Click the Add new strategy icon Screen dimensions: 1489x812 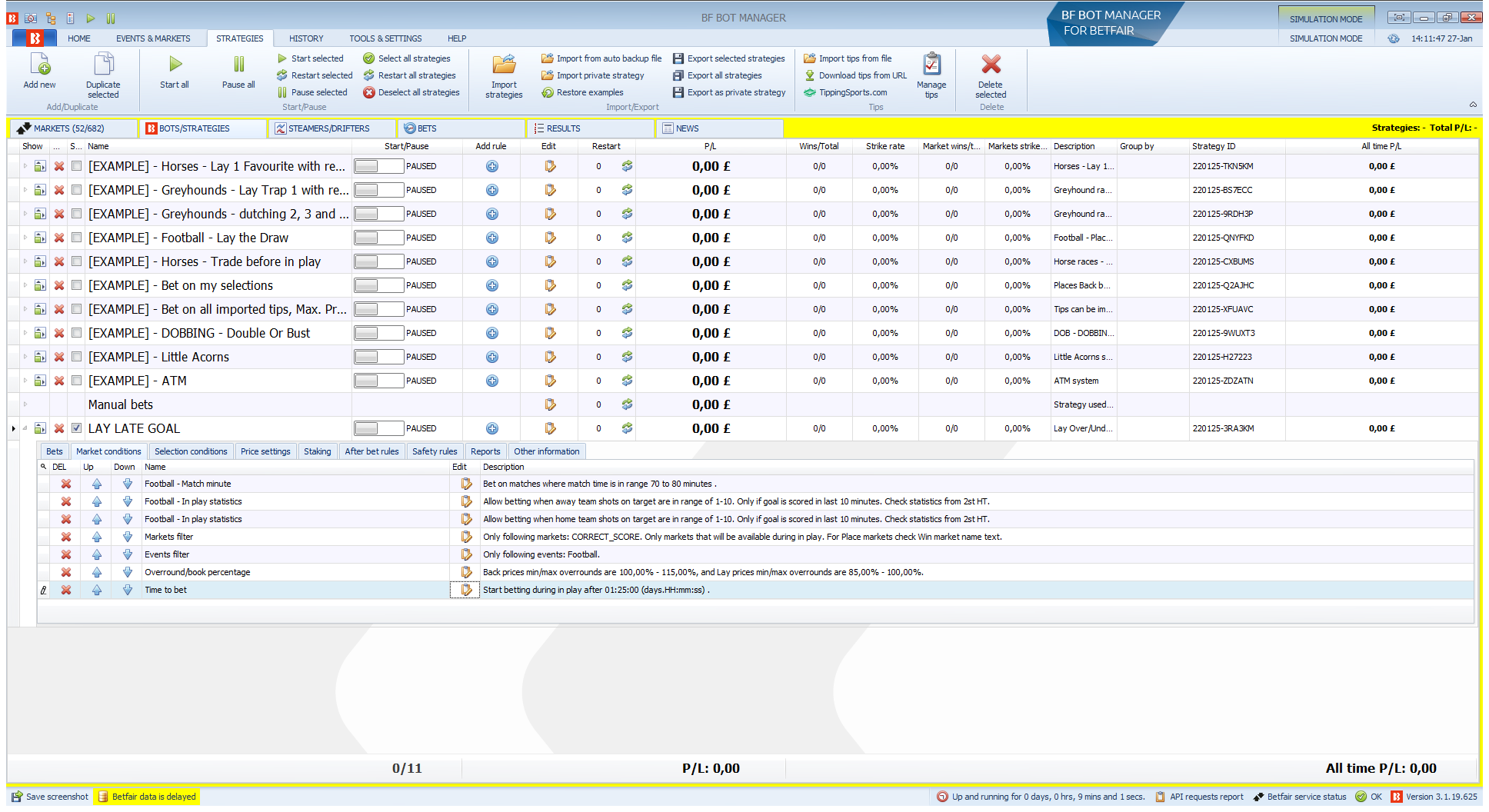click(x=40, y=65)
